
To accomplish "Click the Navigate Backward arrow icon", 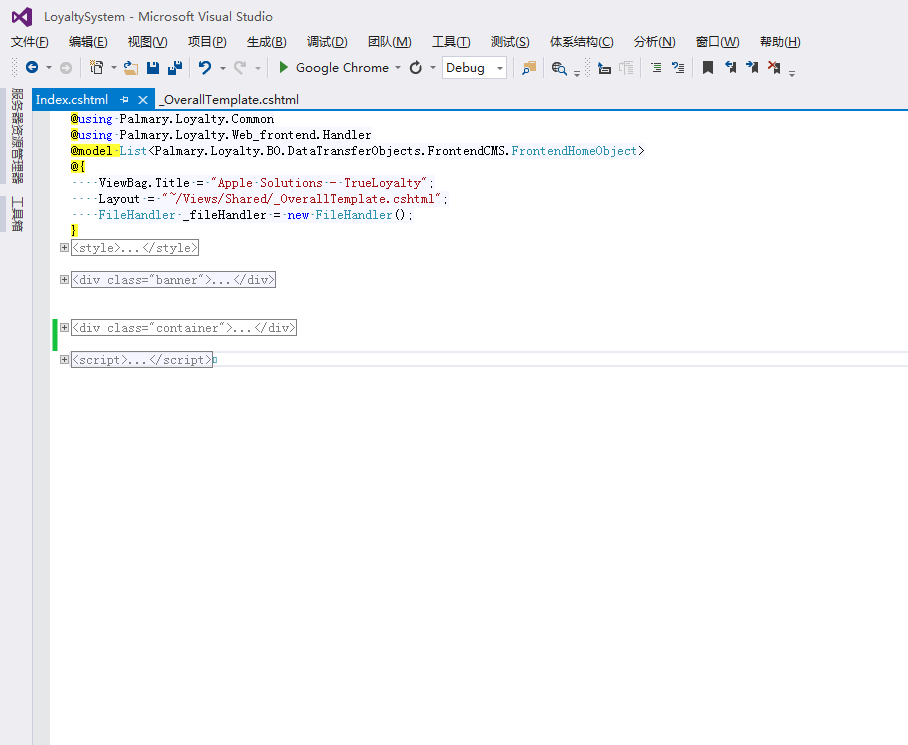I will coord(32,68).
